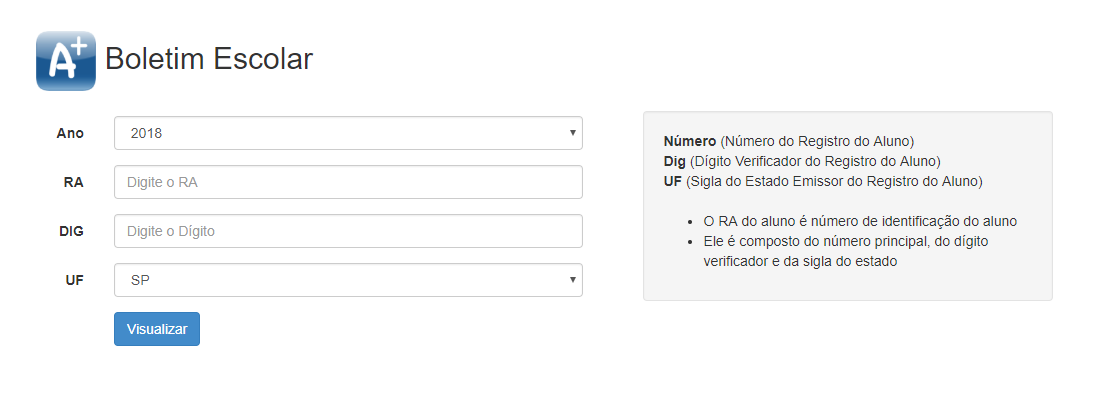Screen dimensions: 1102x394
Task: Click the A+ Boletim Escolar logo icon
Action: pos(66,60)
